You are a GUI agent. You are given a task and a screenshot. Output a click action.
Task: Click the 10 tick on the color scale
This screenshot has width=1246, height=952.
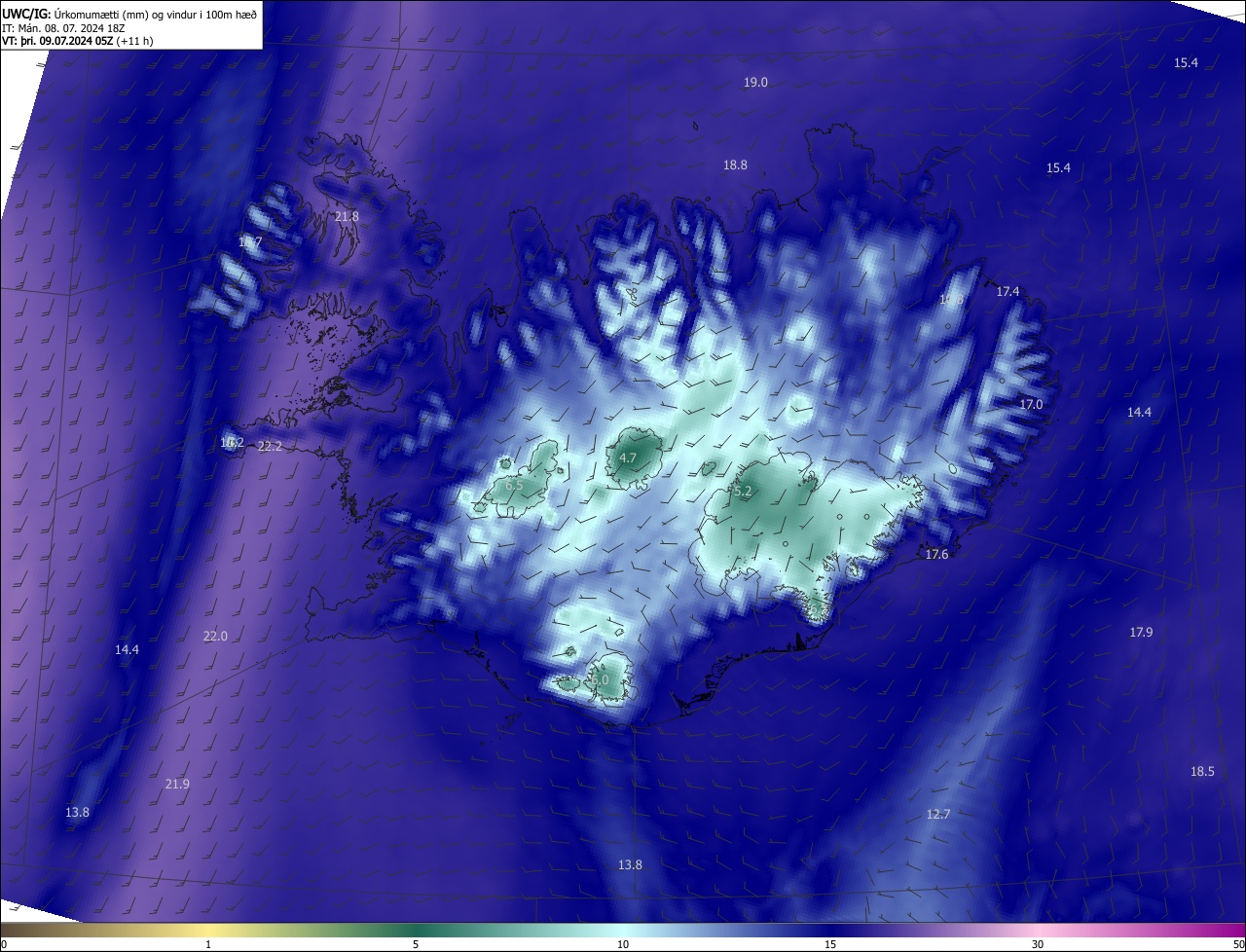(x=623, y=944)
